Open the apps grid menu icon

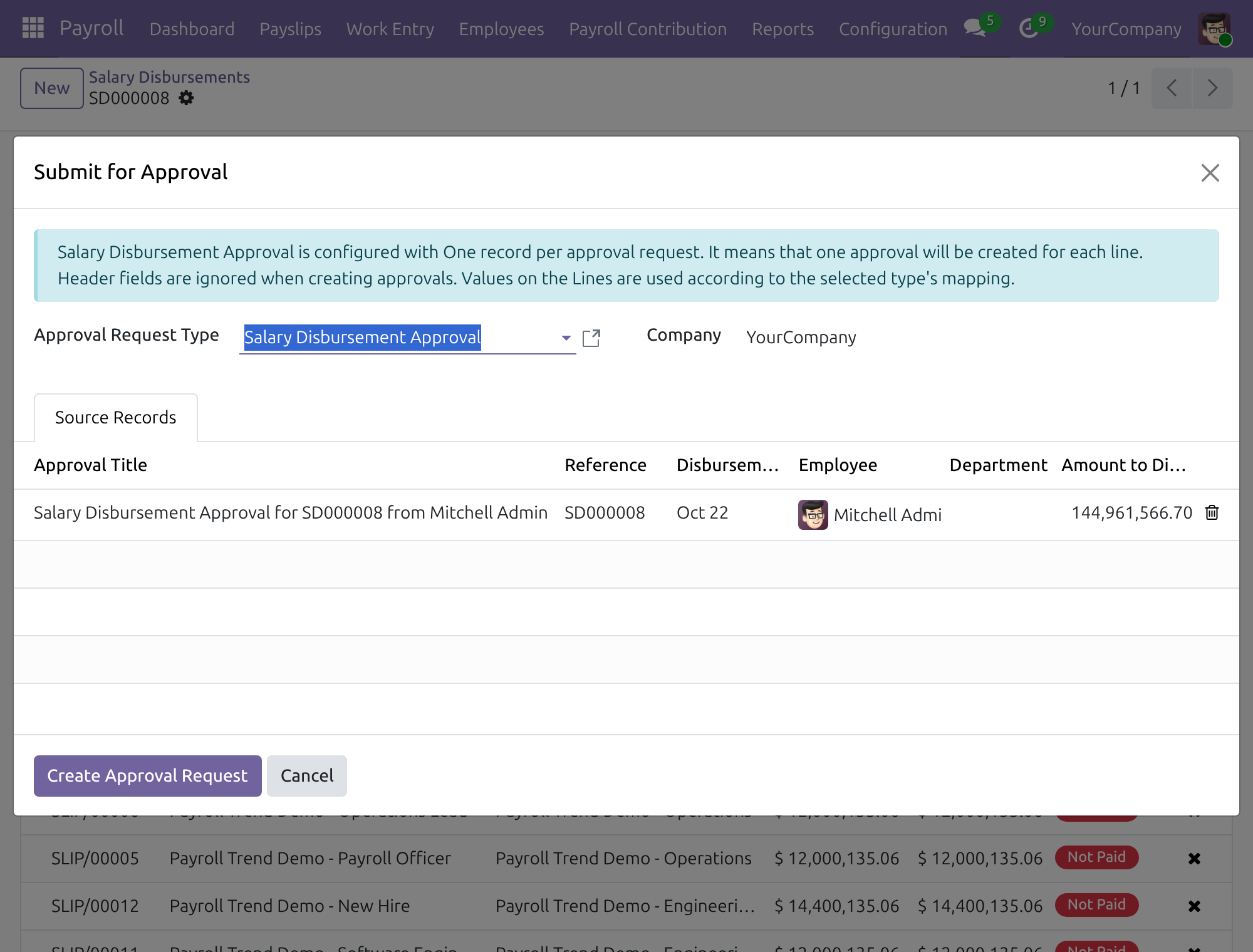click(x=33, y=28)
